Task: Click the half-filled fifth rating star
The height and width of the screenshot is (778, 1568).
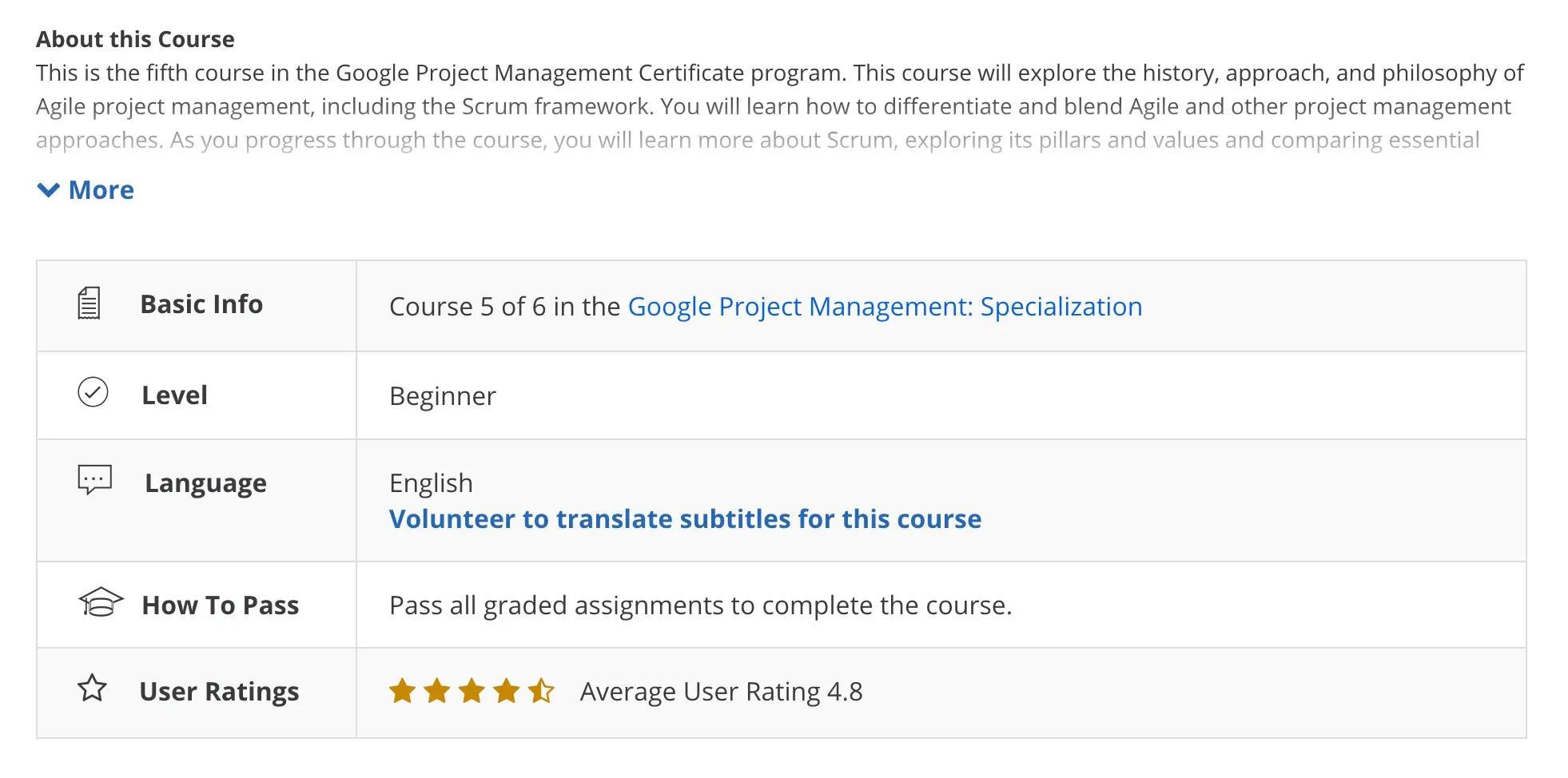Action: (x=541, y=690)
